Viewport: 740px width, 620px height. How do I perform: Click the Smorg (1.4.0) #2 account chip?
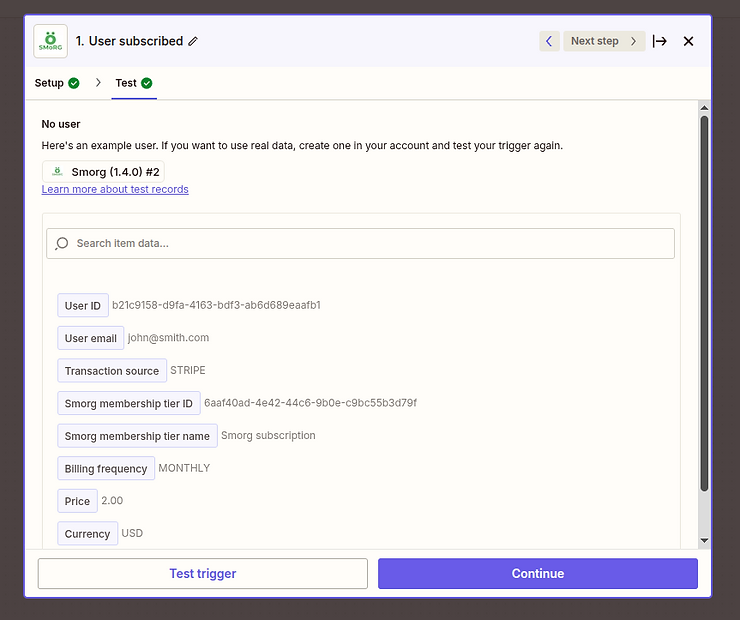tap(103, 172)
